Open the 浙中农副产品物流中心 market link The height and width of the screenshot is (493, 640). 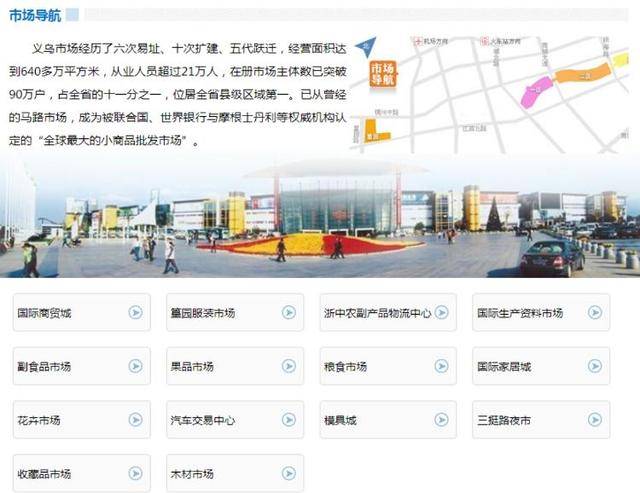pyautogui.click(x=388, y=313)
